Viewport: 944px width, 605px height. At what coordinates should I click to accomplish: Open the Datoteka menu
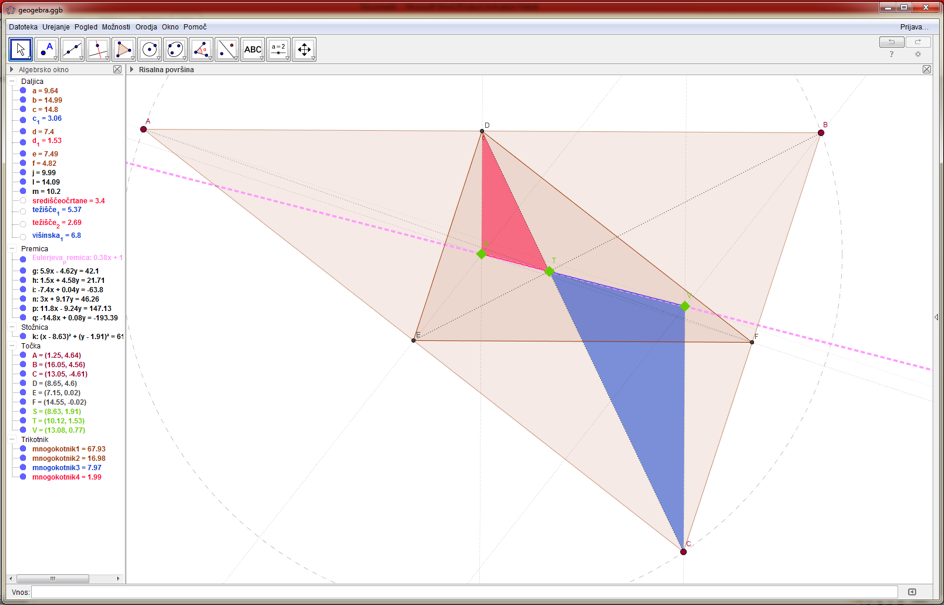point(23,27)
